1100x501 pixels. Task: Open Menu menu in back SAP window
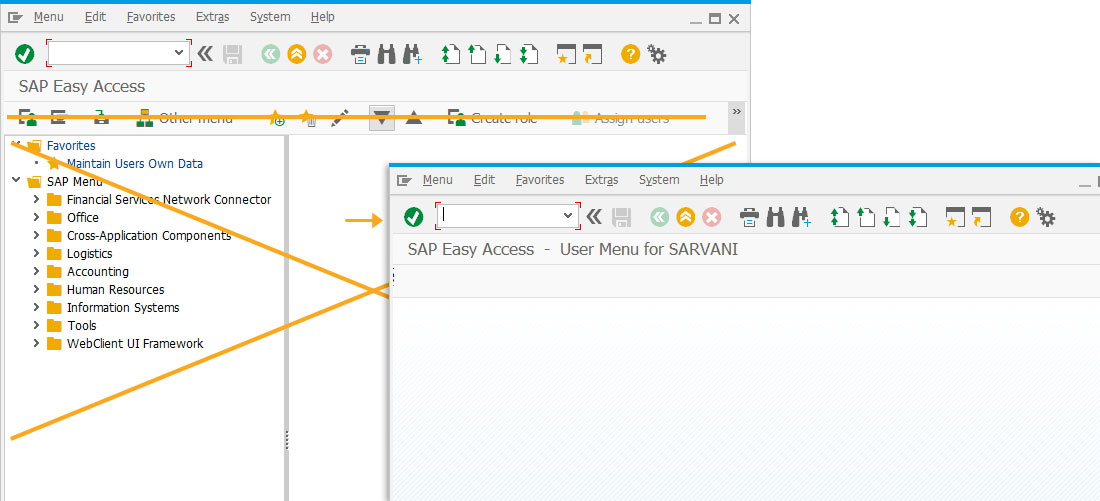pos(48,17)
